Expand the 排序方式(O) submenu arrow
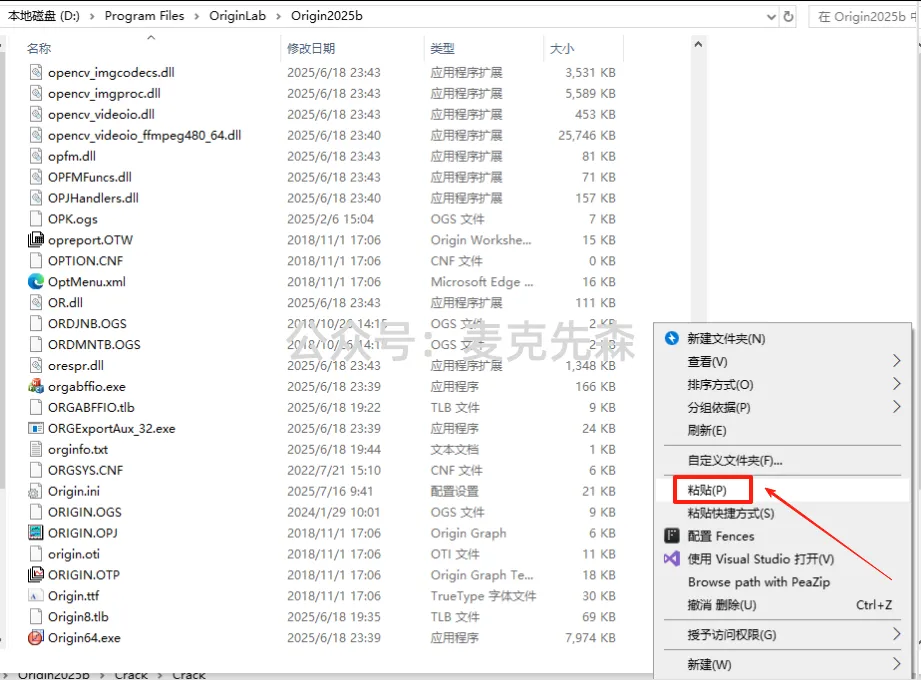Image resolution: width=921 pixels, height=680 pixels. pyautogui.click(x=896, y=383)
